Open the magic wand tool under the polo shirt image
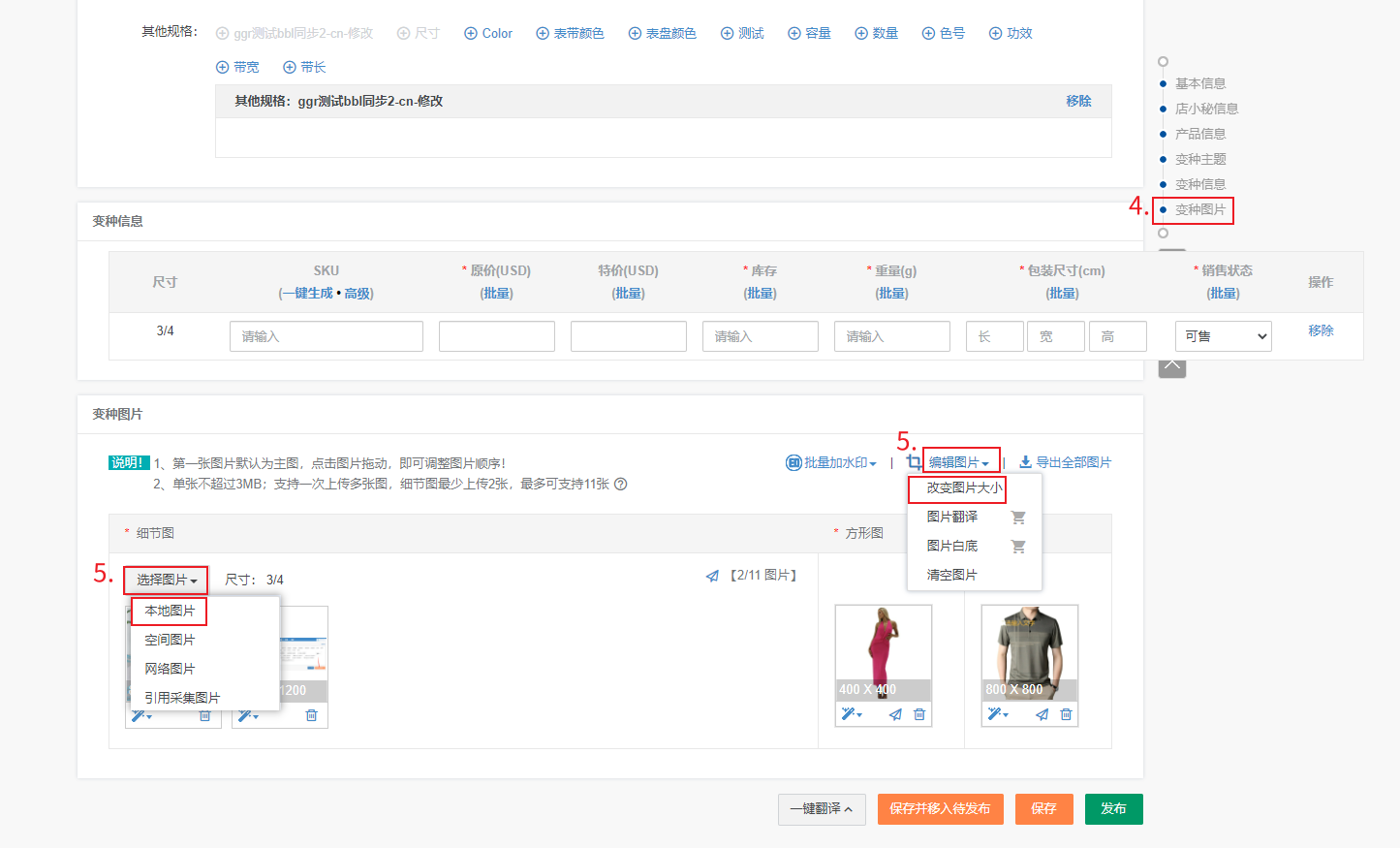 (997, 714)
